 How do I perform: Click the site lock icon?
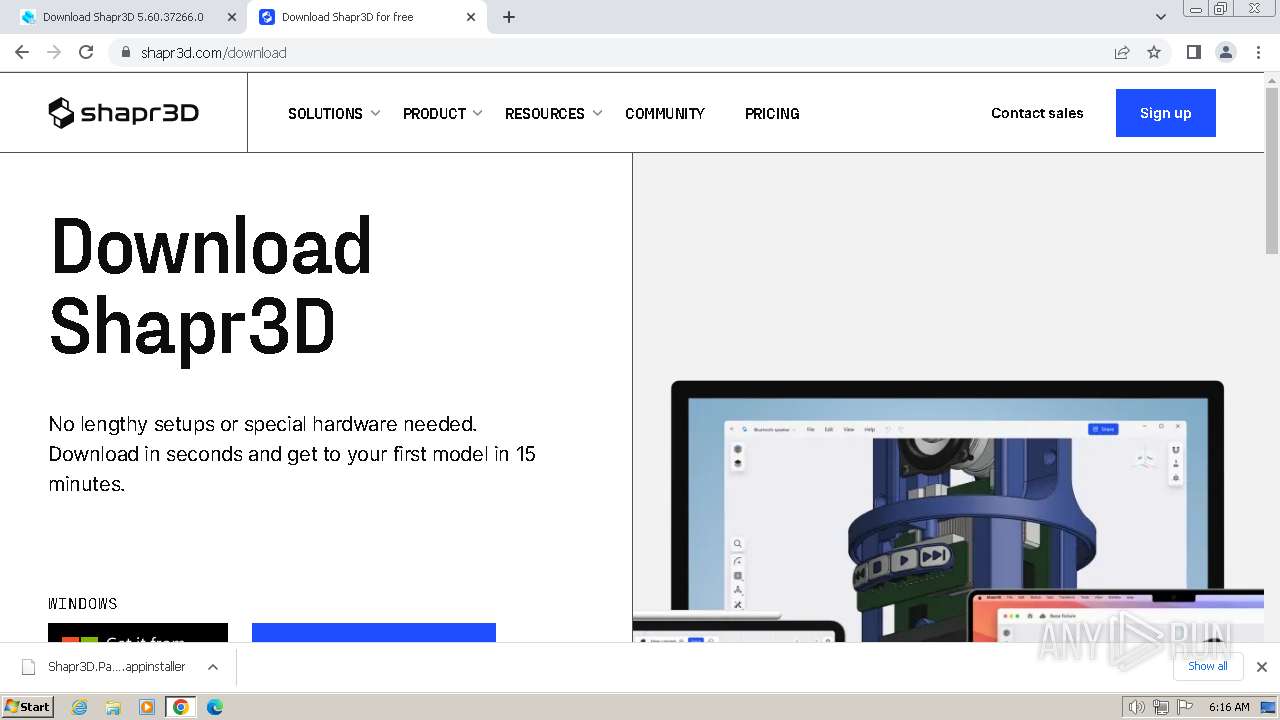125,52
